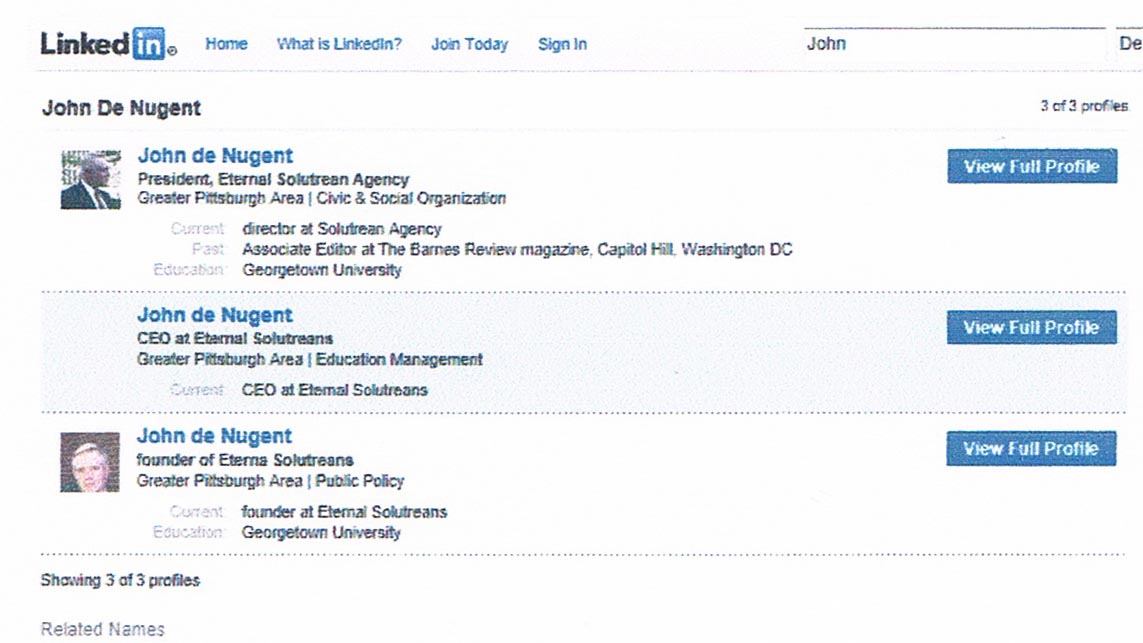Click the Solutrean Agency President profile photo
This screenshot has width=1143, height=643.
(x=90, y=179)
